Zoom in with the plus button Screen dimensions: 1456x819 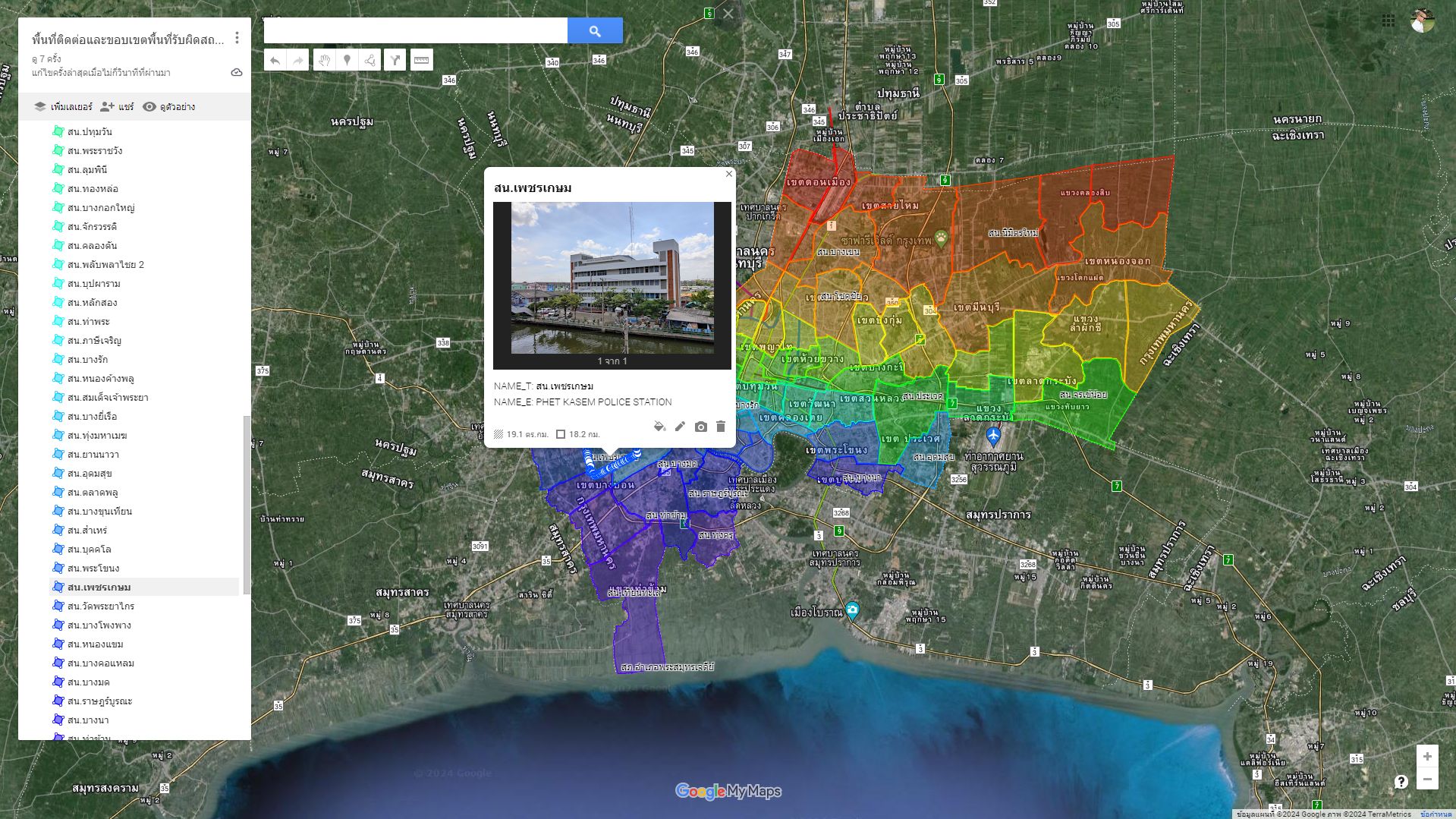(1427, 756)
